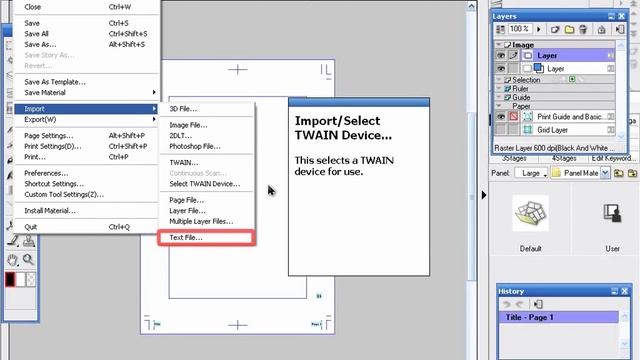Viewport: 640px width, 360px height.
Task: Select the Stamp tool in toolbox
Action: pos(29,241)
